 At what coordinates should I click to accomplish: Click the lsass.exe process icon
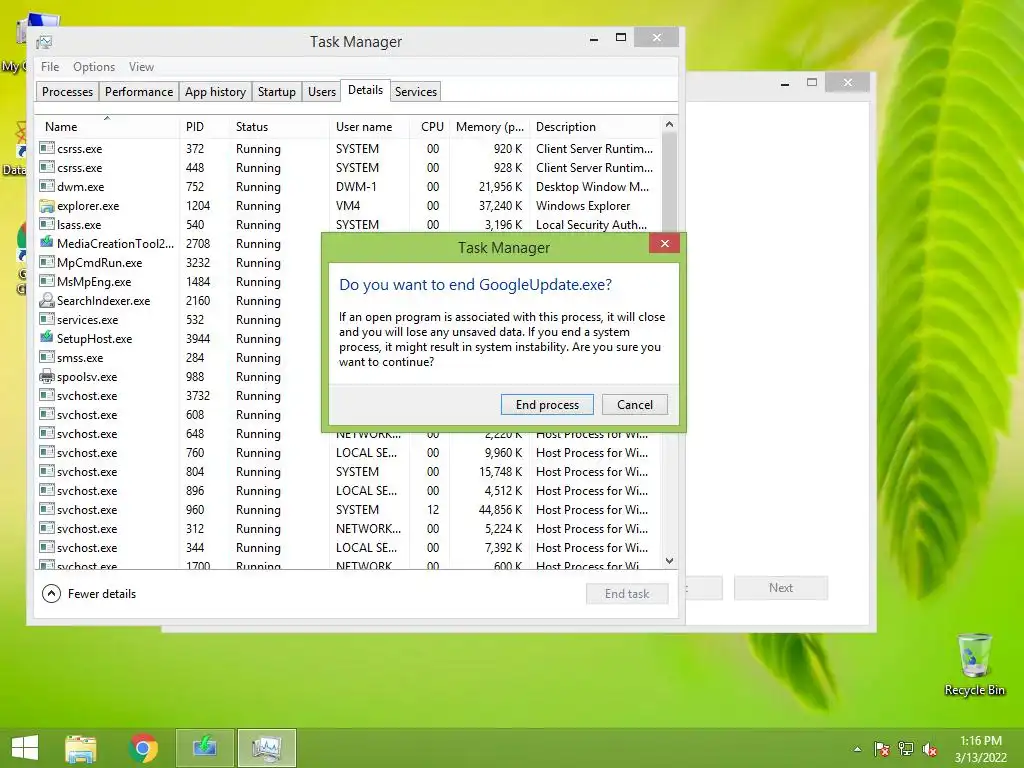(x=46, y=225)
